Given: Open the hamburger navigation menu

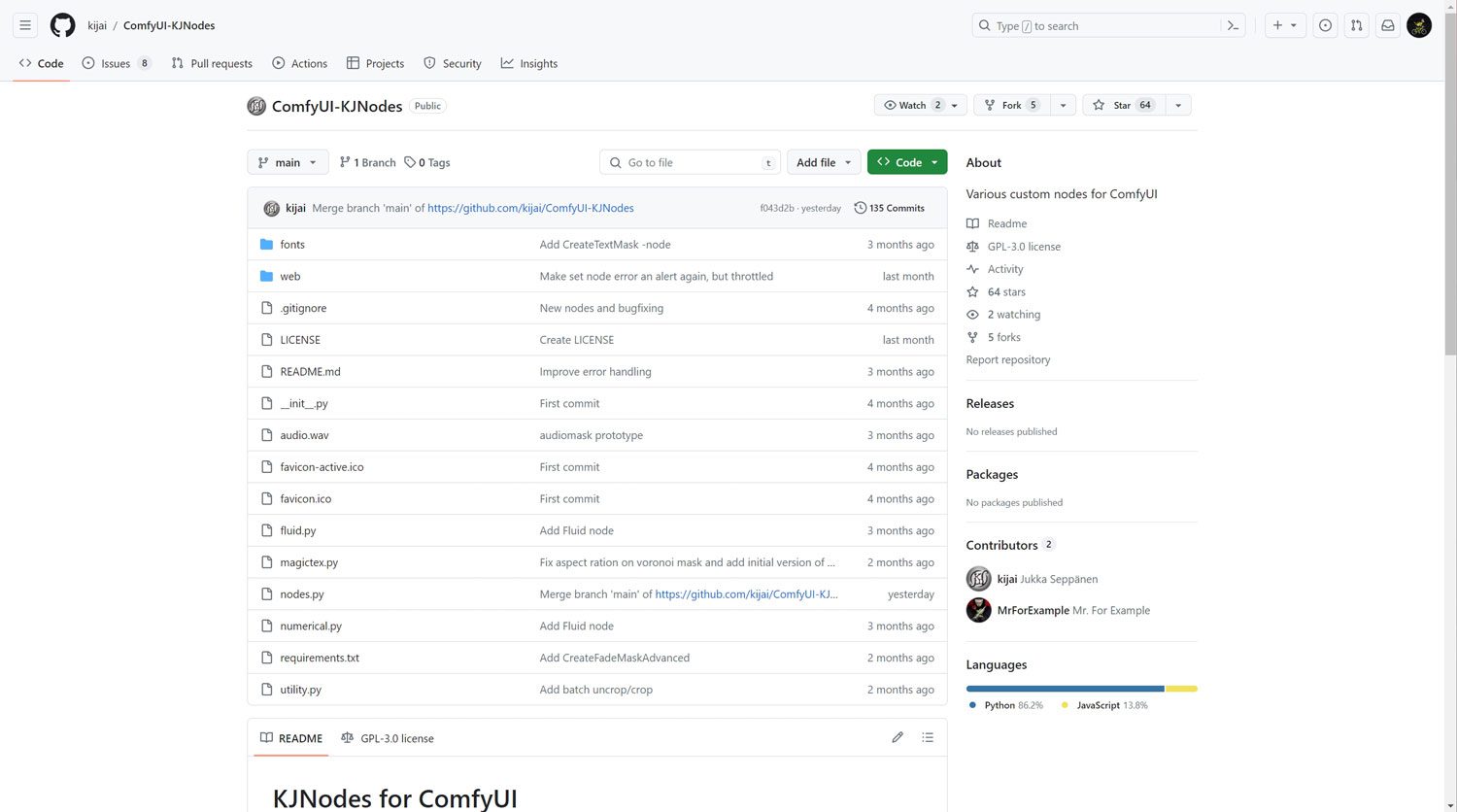Looking at the screenshot, I should (25, 25).
